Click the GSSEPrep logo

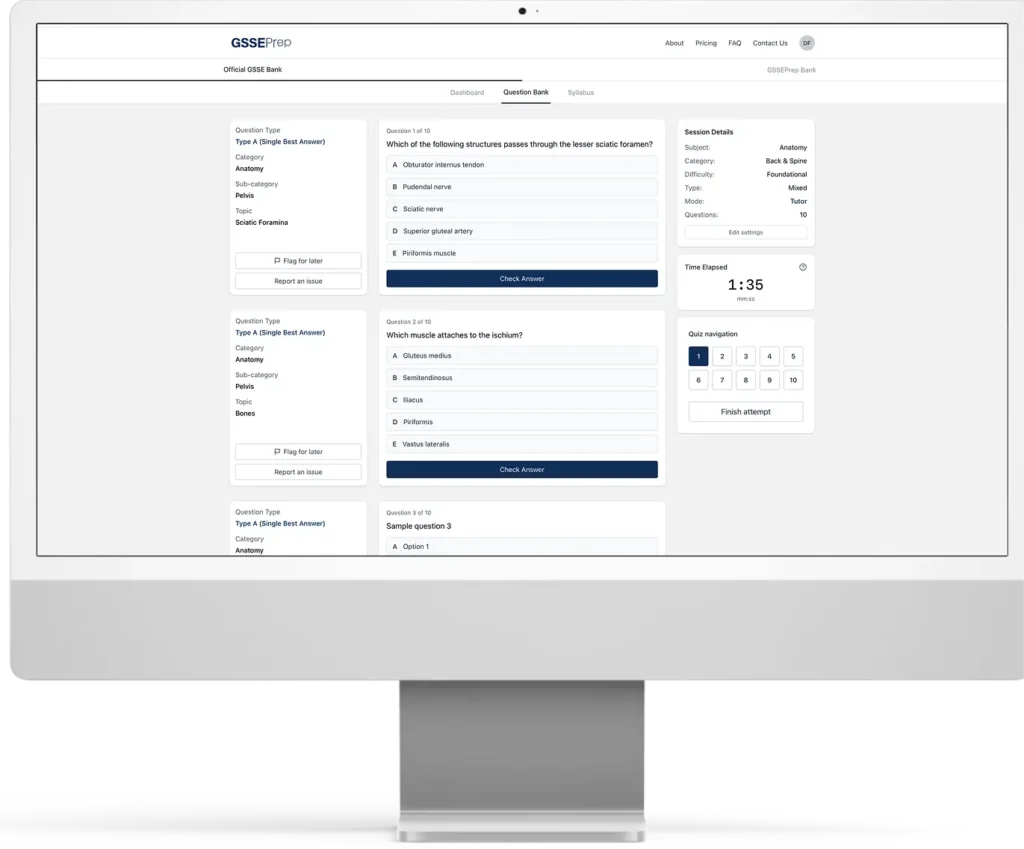point(260,43)
